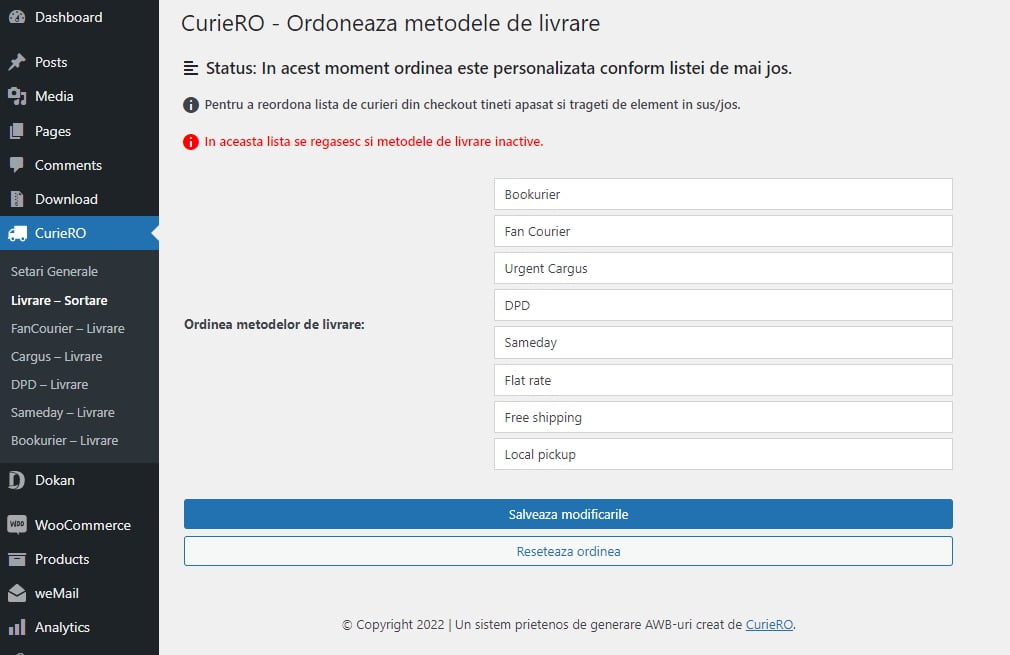
Task: Select the CurieRO truck icon
Action: tap(18, 233)
